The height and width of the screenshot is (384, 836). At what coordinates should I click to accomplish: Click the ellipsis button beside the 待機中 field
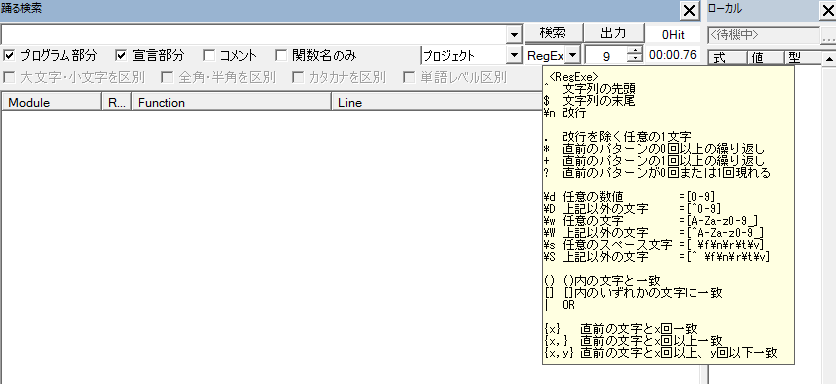pos(828,36)
